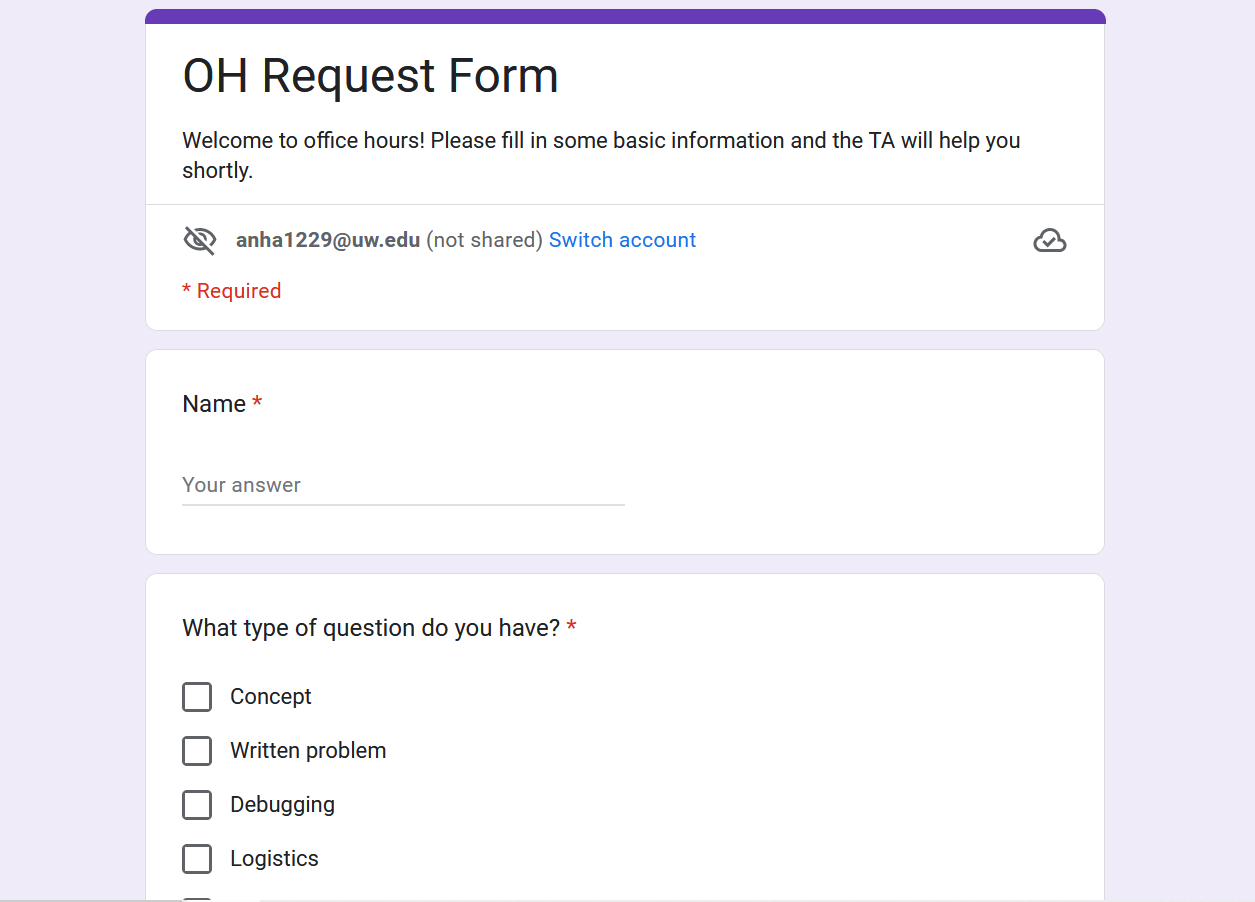Click the 'Welcome to office hours' description
Image resolution: width=1255 pixels, height=902 pixels.
pyautogui.click(x=601, y=155)
